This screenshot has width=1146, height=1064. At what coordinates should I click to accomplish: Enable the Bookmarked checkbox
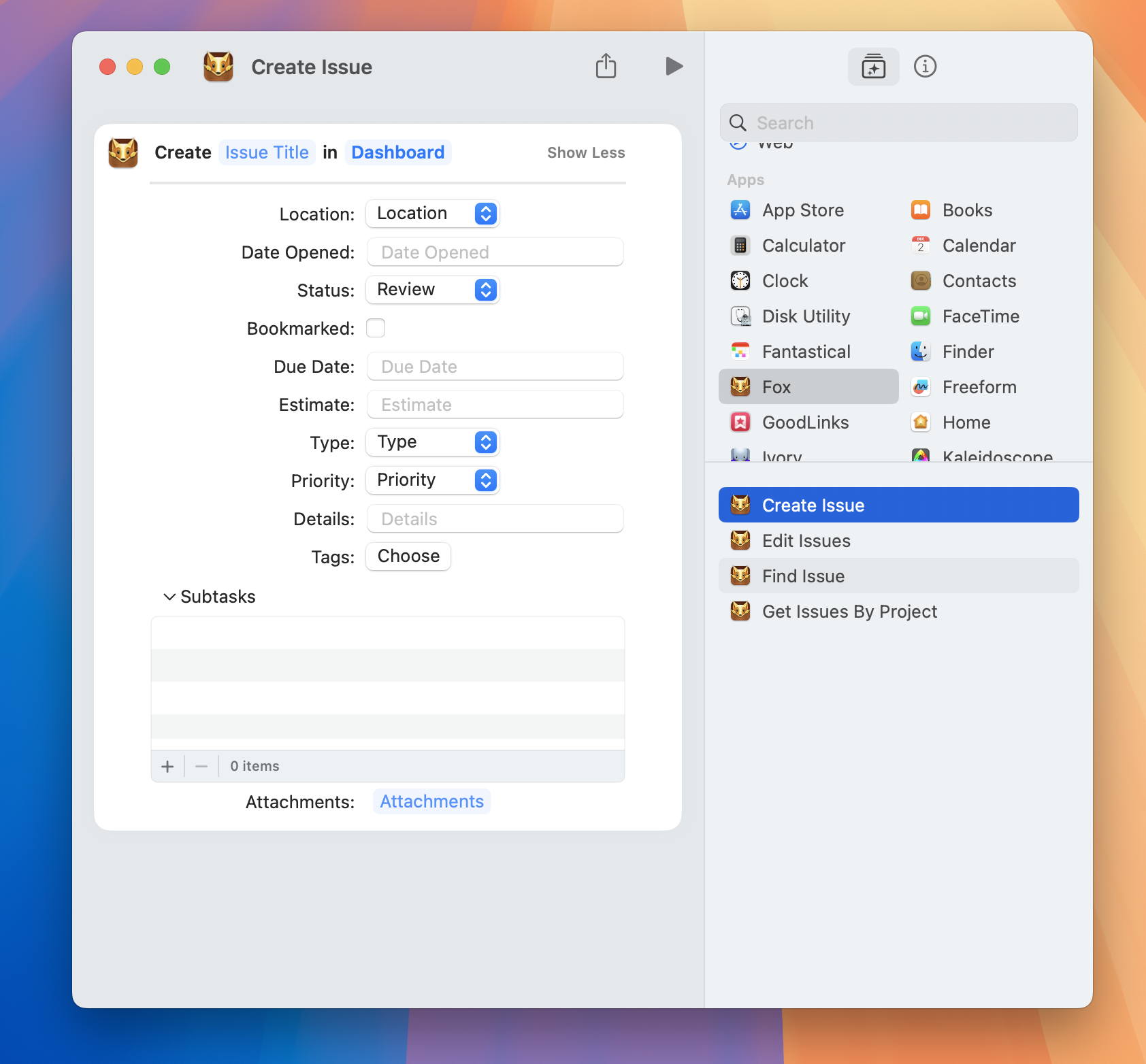[376, 329]
